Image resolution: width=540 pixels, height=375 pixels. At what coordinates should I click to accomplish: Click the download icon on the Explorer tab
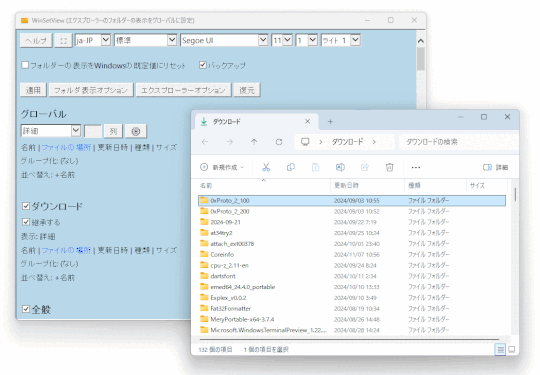tap(204, 122)
